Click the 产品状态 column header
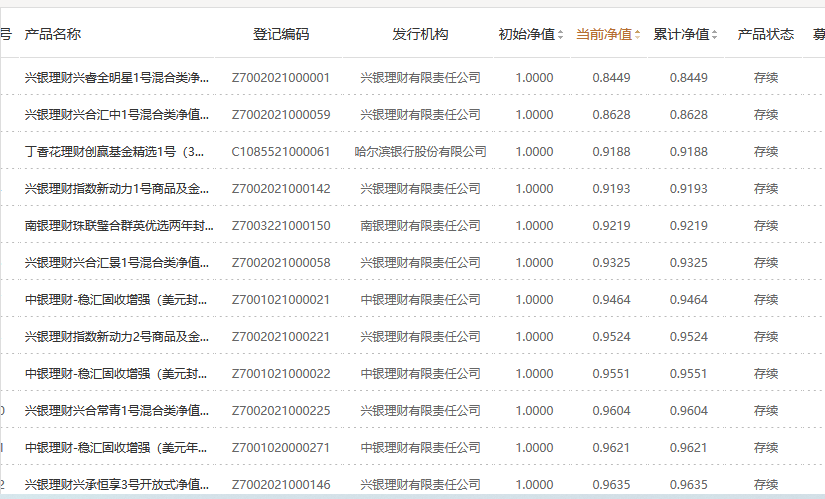Image resolution: width=825 pixels, height=499 pixels. [x=766, y=34]
